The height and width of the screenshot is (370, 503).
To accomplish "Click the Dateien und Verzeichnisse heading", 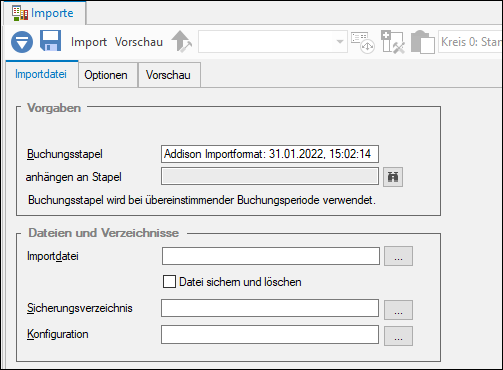I will point(104,233).
